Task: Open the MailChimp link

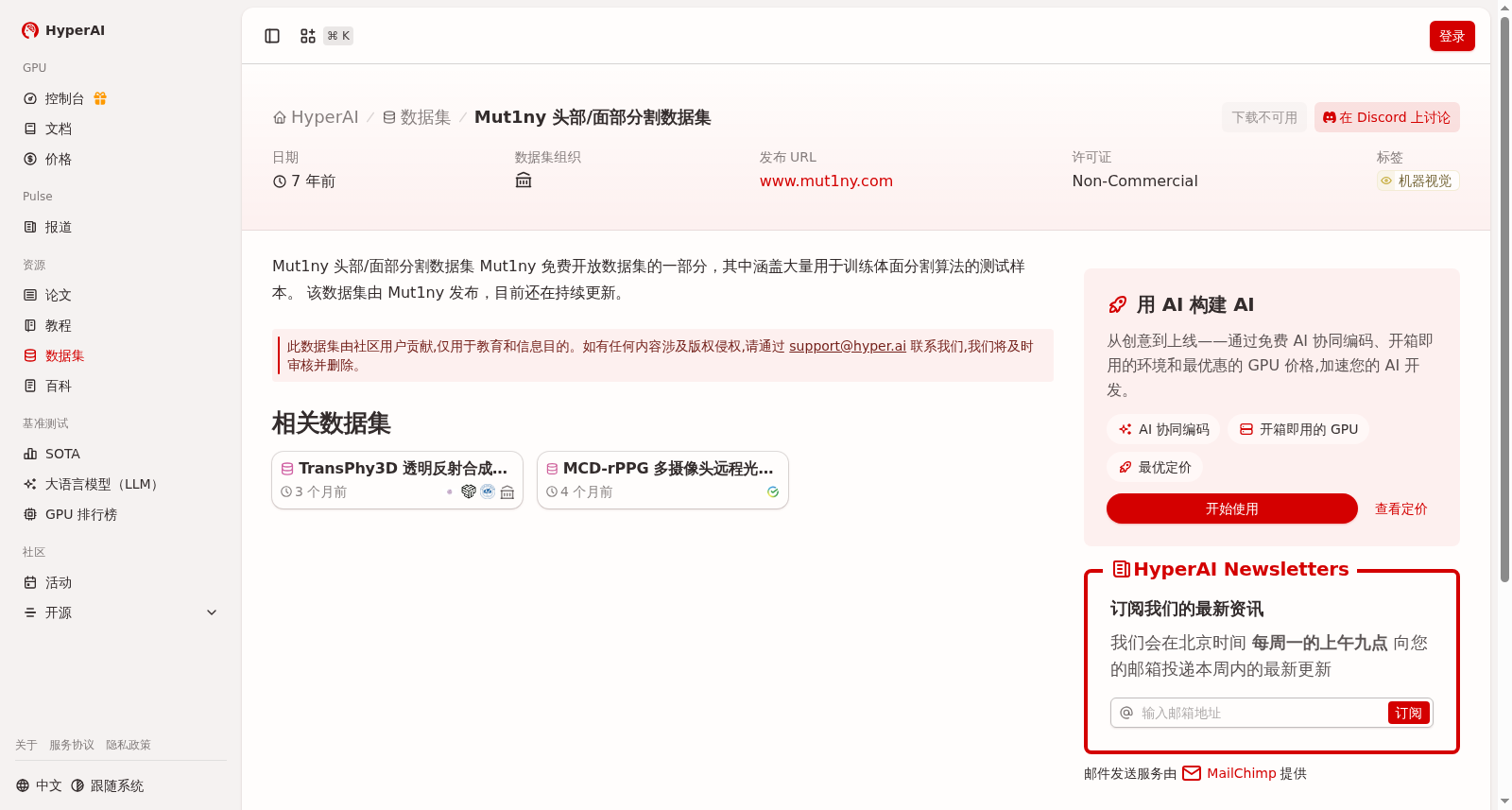Action: [1229, 773]
